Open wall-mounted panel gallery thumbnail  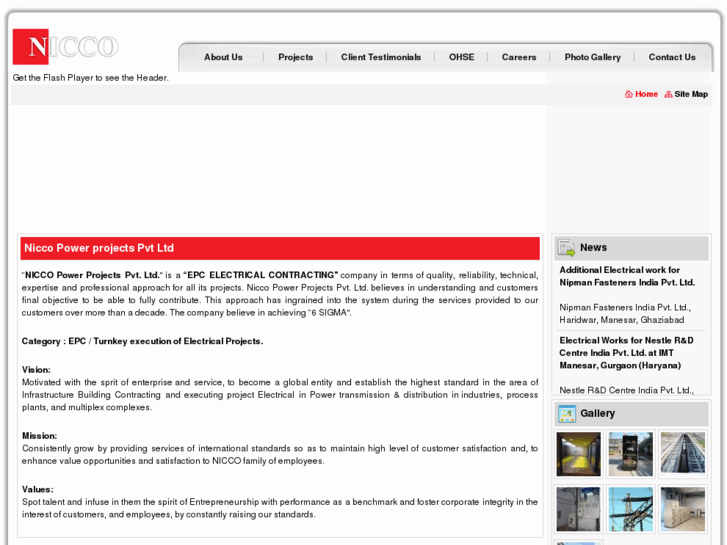click(x=579, y=509)
